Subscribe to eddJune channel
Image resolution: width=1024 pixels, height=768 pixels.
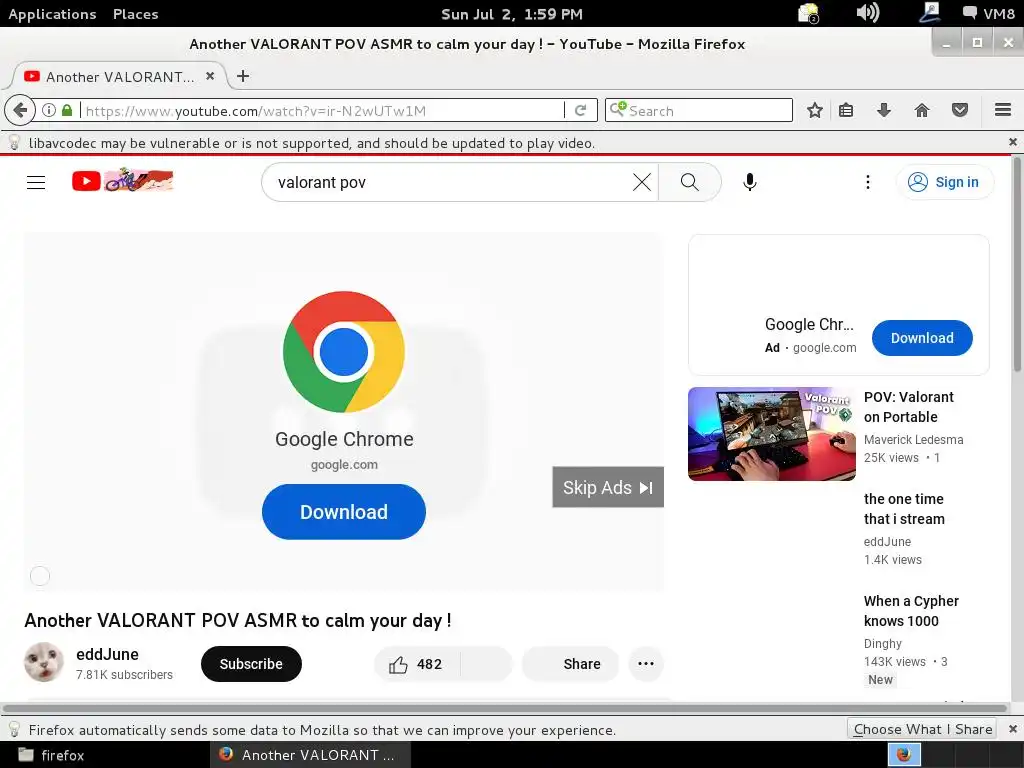tap(251, 664)
